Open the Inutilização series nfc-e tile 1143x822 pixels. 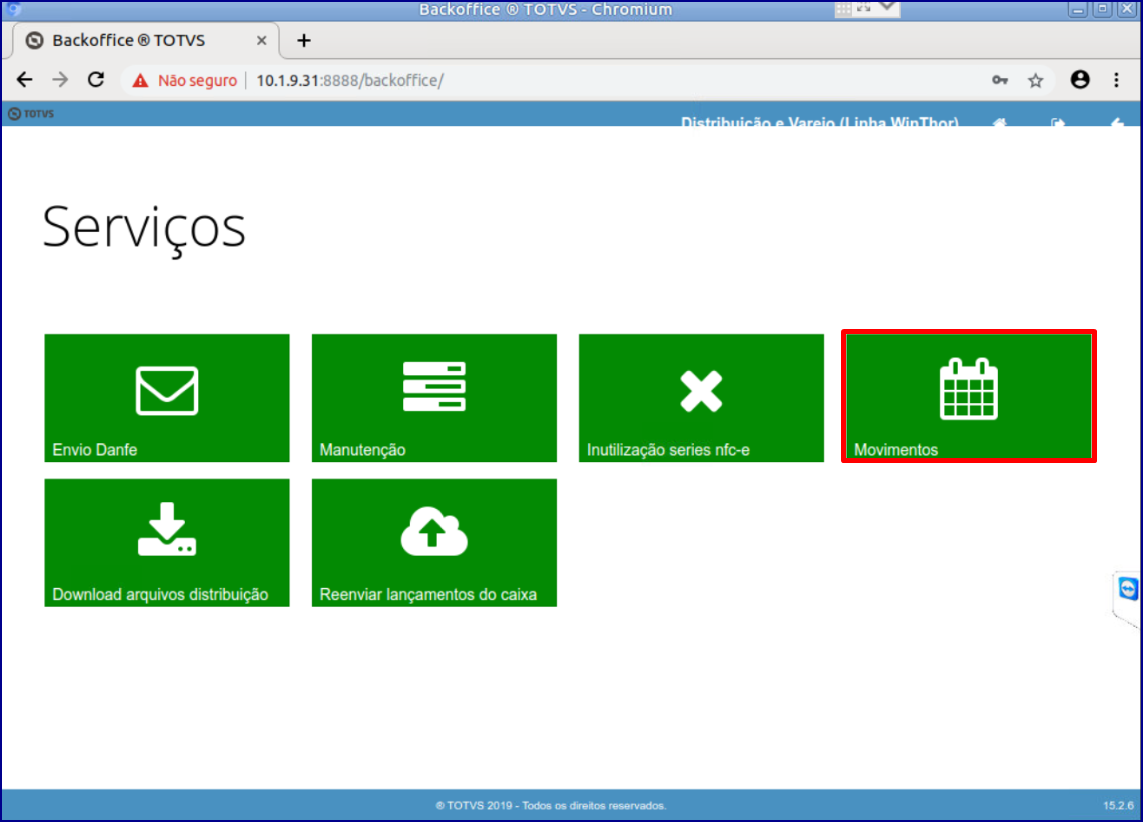click(x=701, y=398)
